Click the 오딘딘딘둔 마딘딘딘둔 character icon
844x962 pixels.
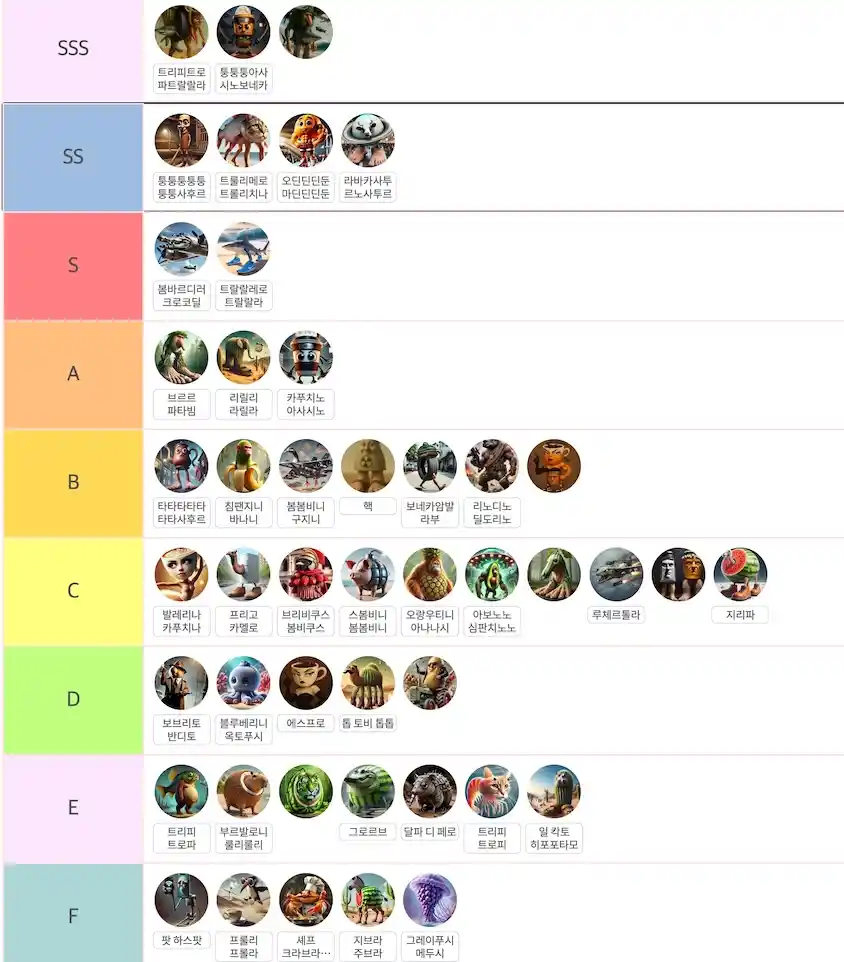pos(305,140)
